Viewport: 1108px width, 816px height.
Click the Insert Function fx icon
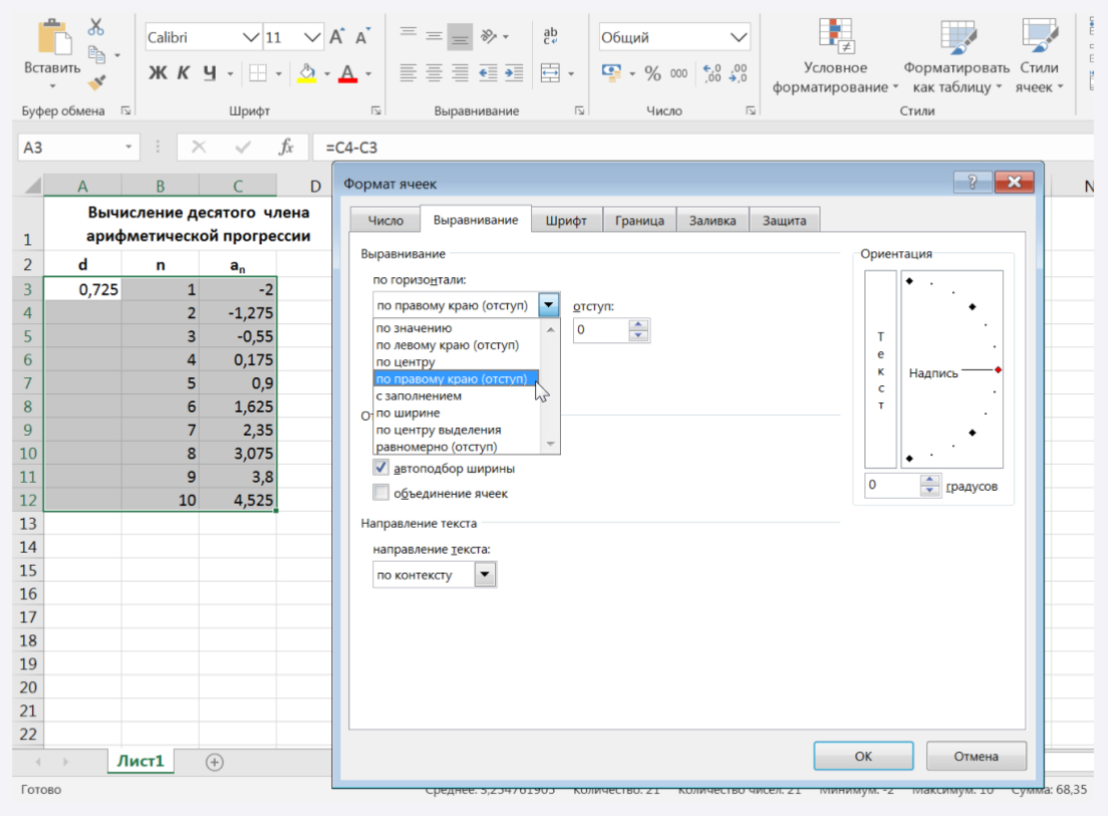tap(286, 147)
